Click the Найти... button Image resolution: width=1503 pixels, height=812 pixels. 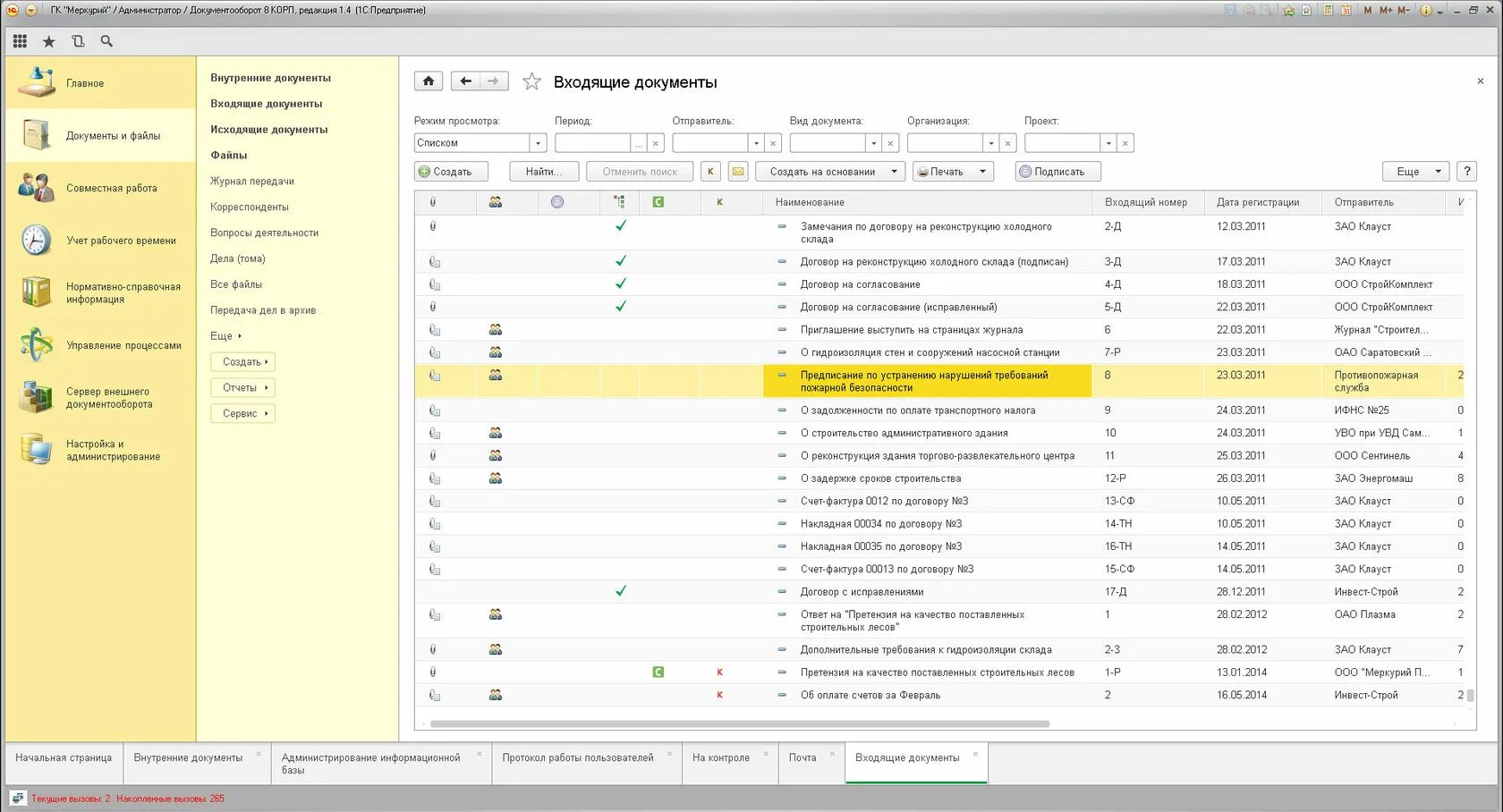544,172
